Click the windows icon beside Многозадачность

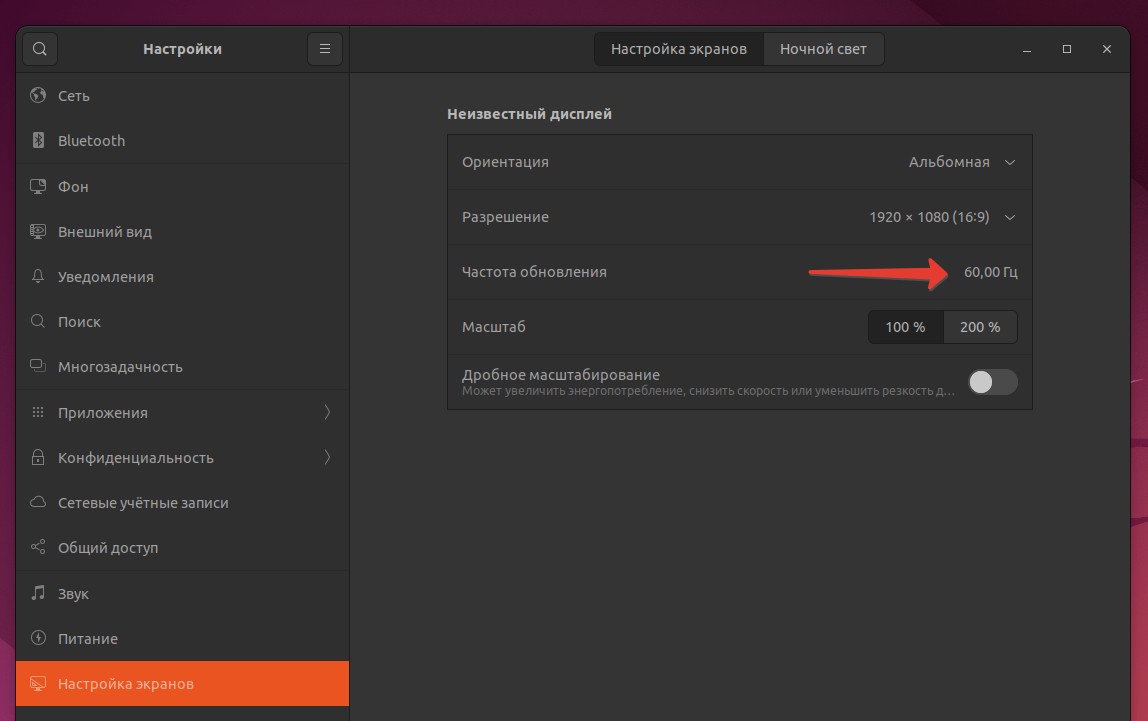[38, 366]
